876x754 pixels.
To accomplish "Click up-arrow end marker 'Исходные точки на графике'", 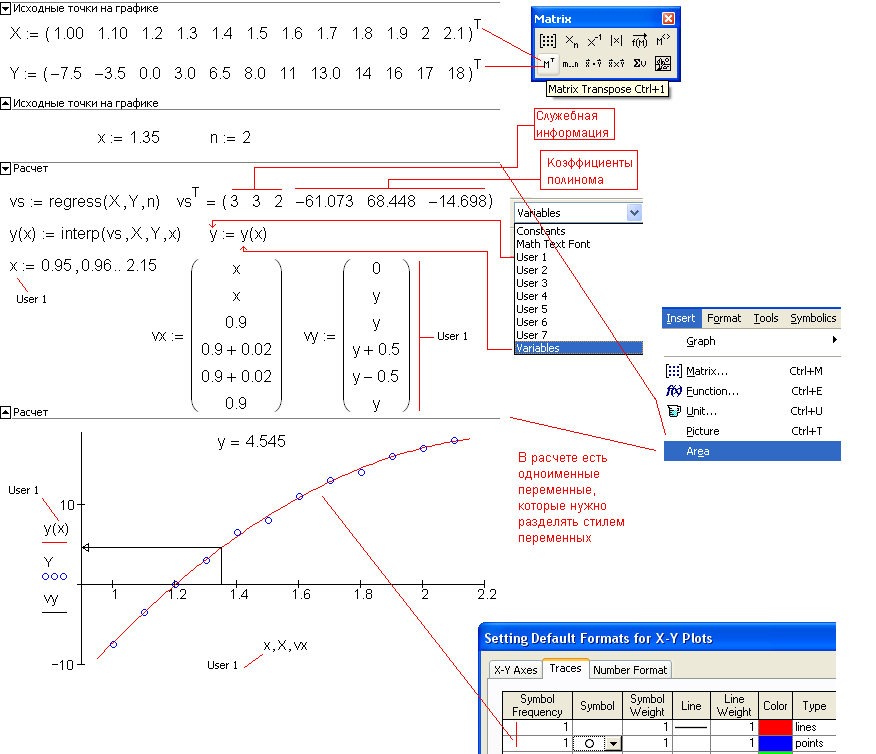I will (x=6, y=103).
